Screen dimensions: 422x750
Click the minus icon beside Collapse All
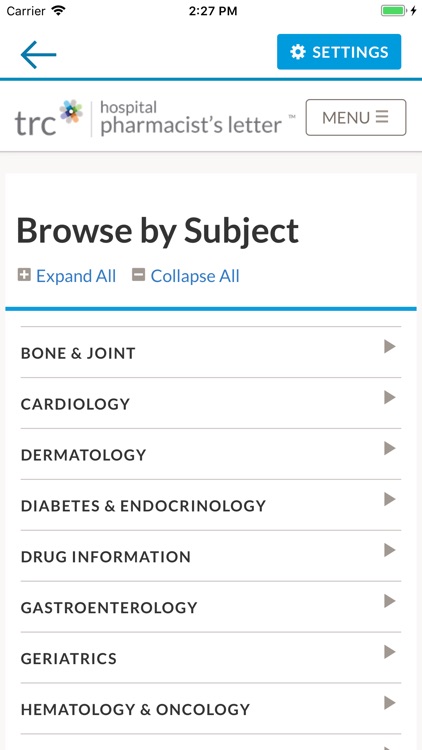coord(138,275)
